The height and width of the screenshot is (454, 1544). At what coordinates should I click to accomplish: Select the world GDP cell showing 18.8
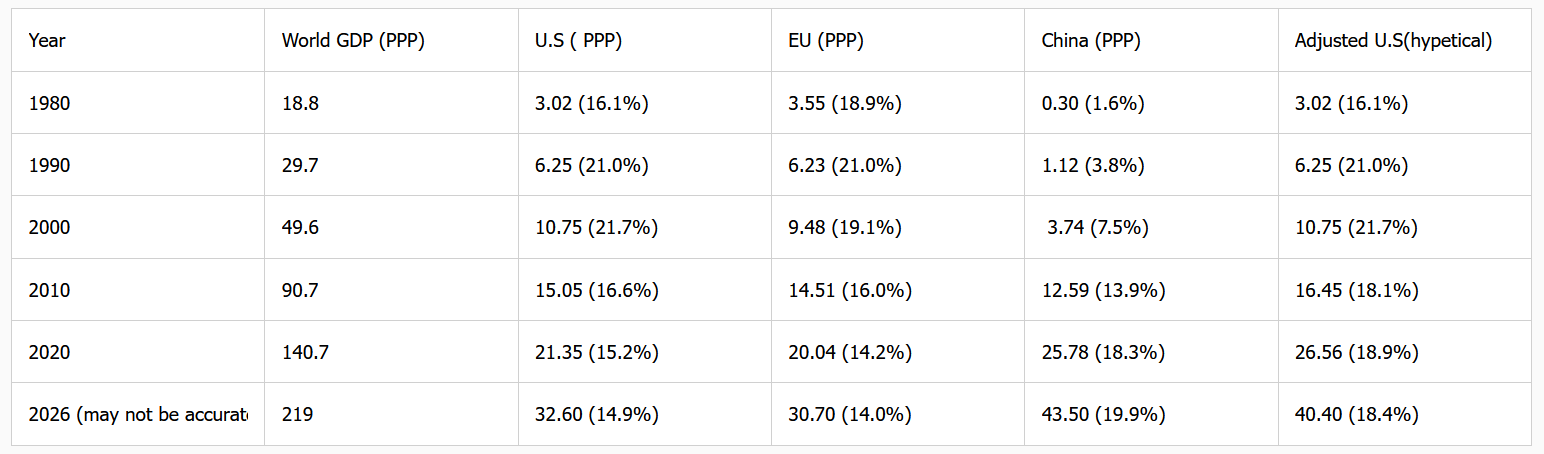(x=391, y=103)
